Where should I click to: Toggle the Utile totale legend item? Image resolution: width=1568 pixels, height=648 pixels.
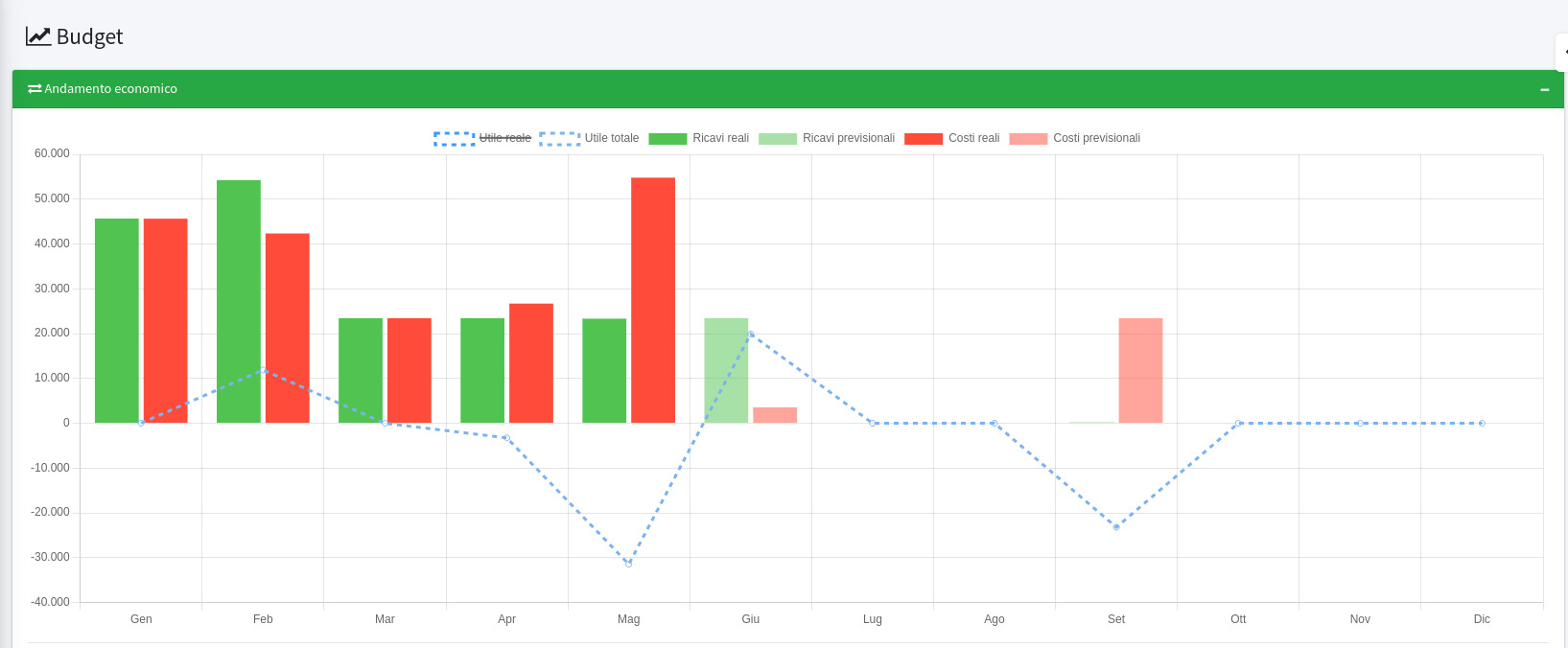coord(611,138)
